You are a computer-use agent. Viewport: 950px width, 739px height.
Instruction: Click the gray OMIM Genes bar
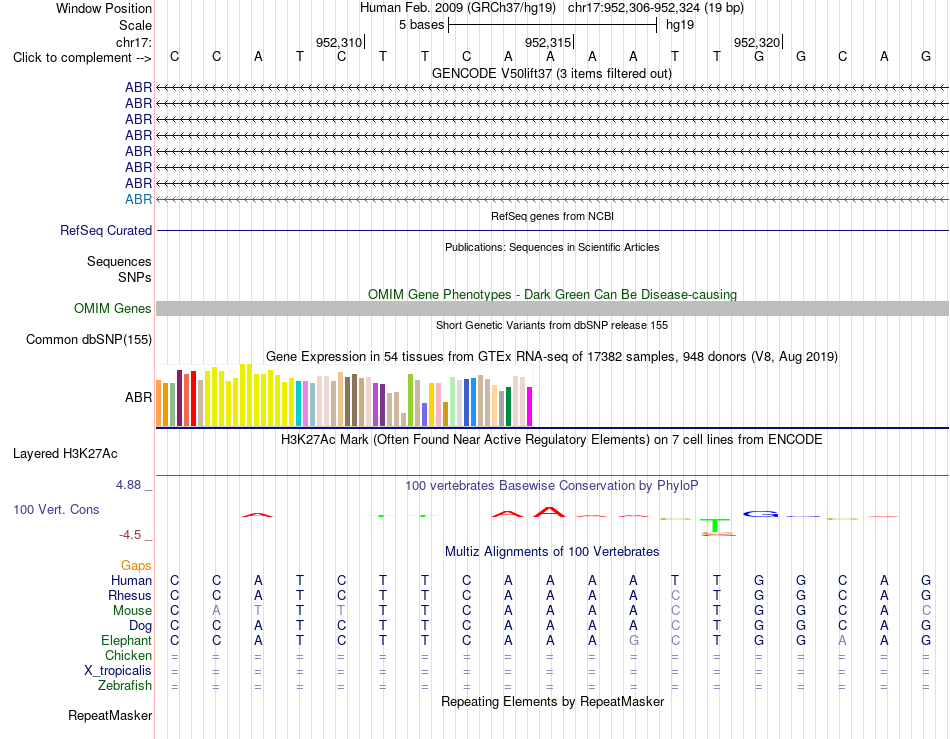click(552, 309)
